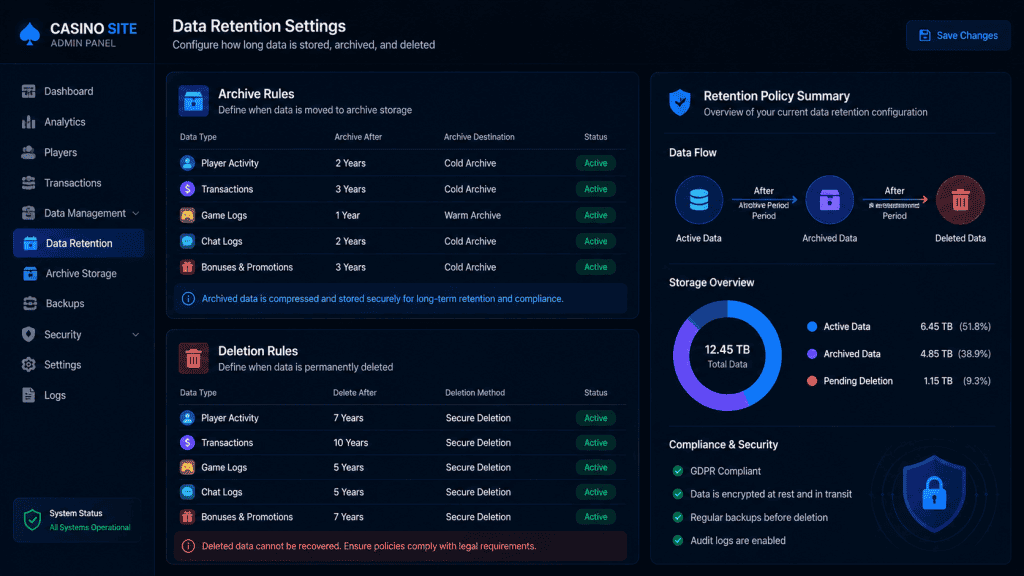Click the Logs document icon
Viewport: 1024px width, 576px height.
point(28,395)
